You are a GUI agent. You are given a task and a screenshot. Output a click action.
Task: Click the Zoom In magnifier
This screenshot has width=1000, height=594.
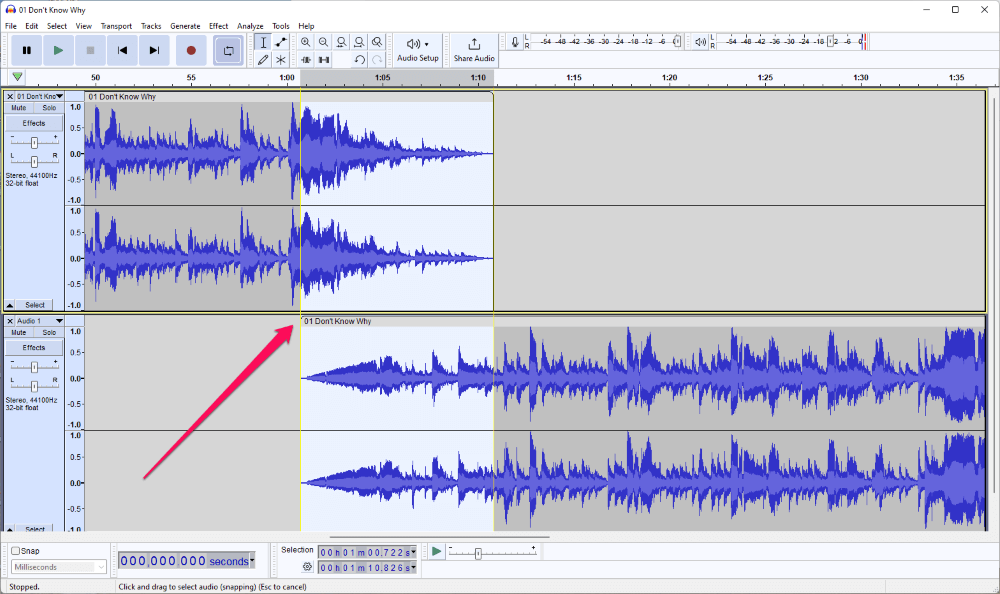305,42
